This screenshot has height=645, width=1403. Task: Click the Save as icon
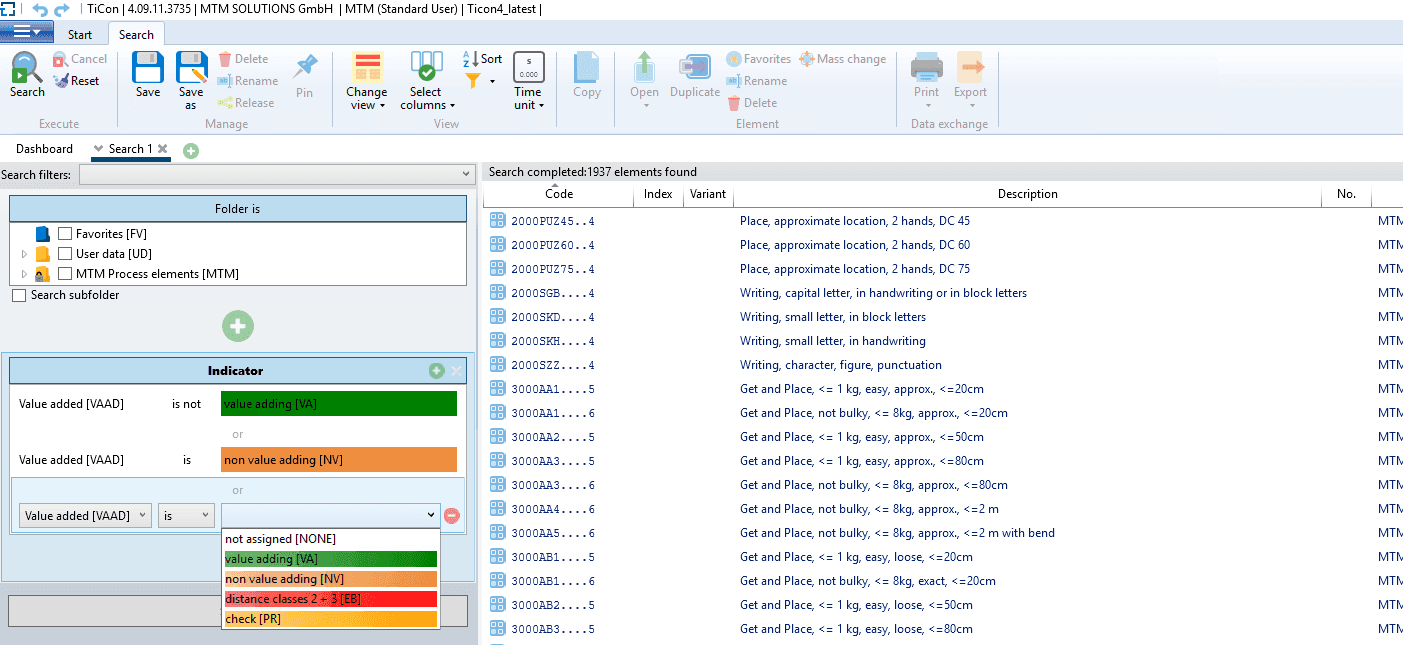point(191,69)
